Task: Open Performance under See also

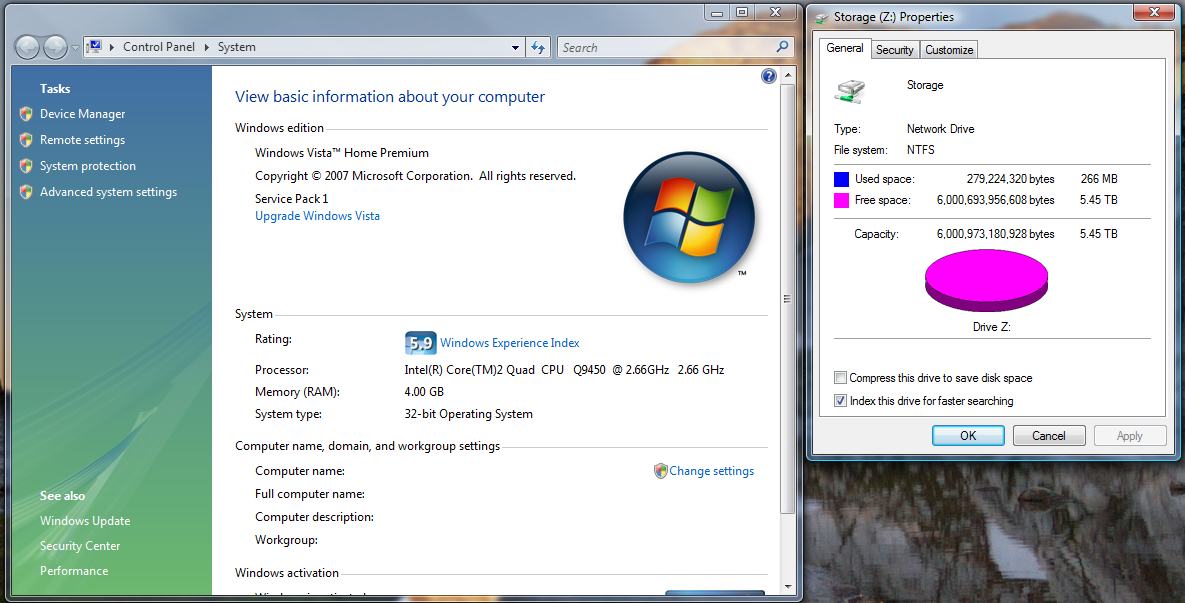Action: click(x=74, y=571)
